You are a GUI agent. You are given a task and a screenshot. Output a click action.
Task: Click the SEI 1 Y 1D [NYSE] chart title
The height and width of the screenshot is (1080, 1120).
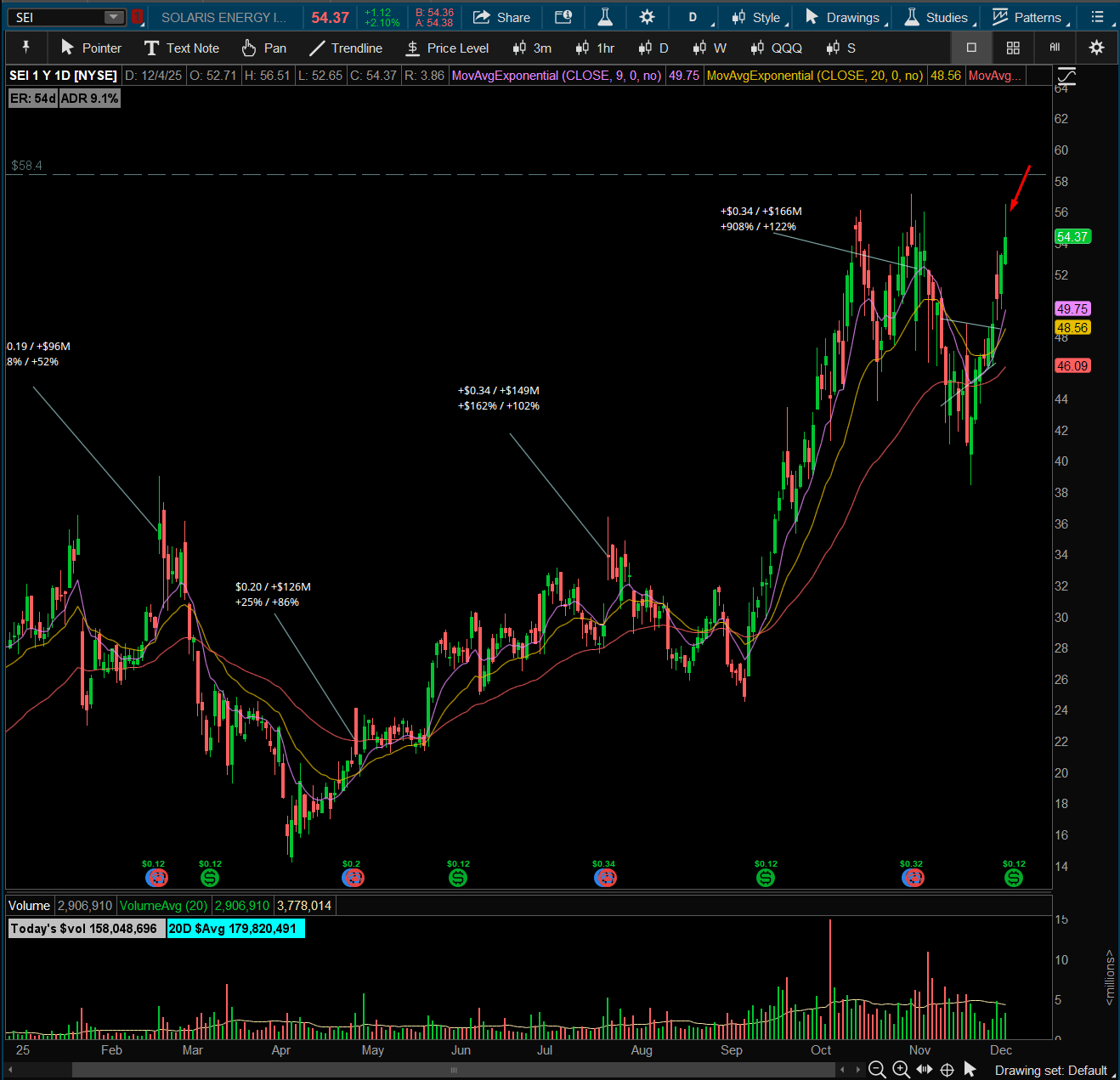click(64, 76)
